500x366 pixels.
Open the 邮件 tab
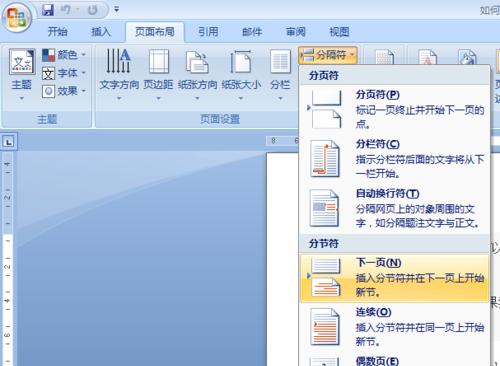coord(252,32)
